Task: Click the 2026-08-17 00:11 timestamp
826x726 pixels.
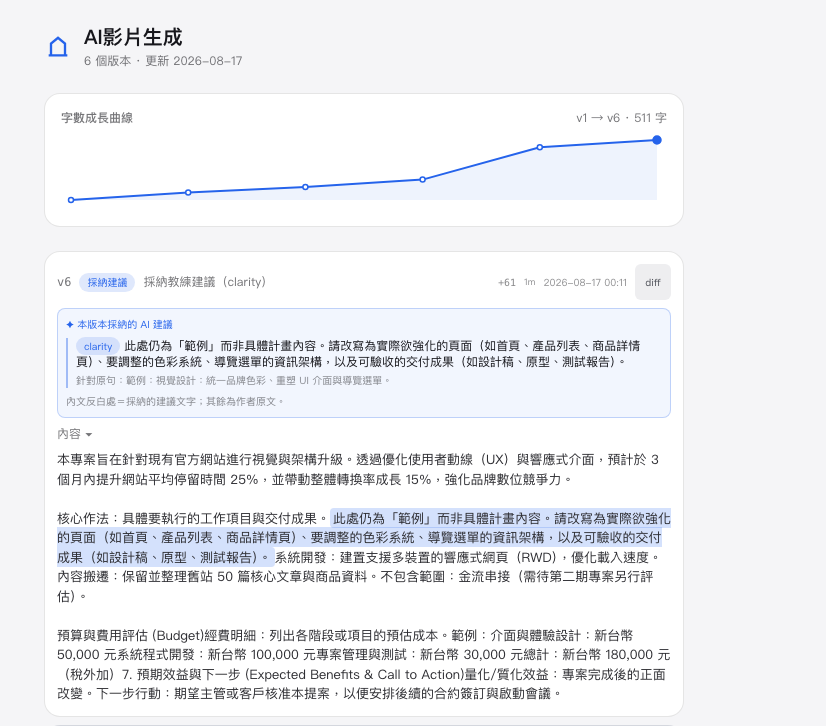Action: pos(585,283)
